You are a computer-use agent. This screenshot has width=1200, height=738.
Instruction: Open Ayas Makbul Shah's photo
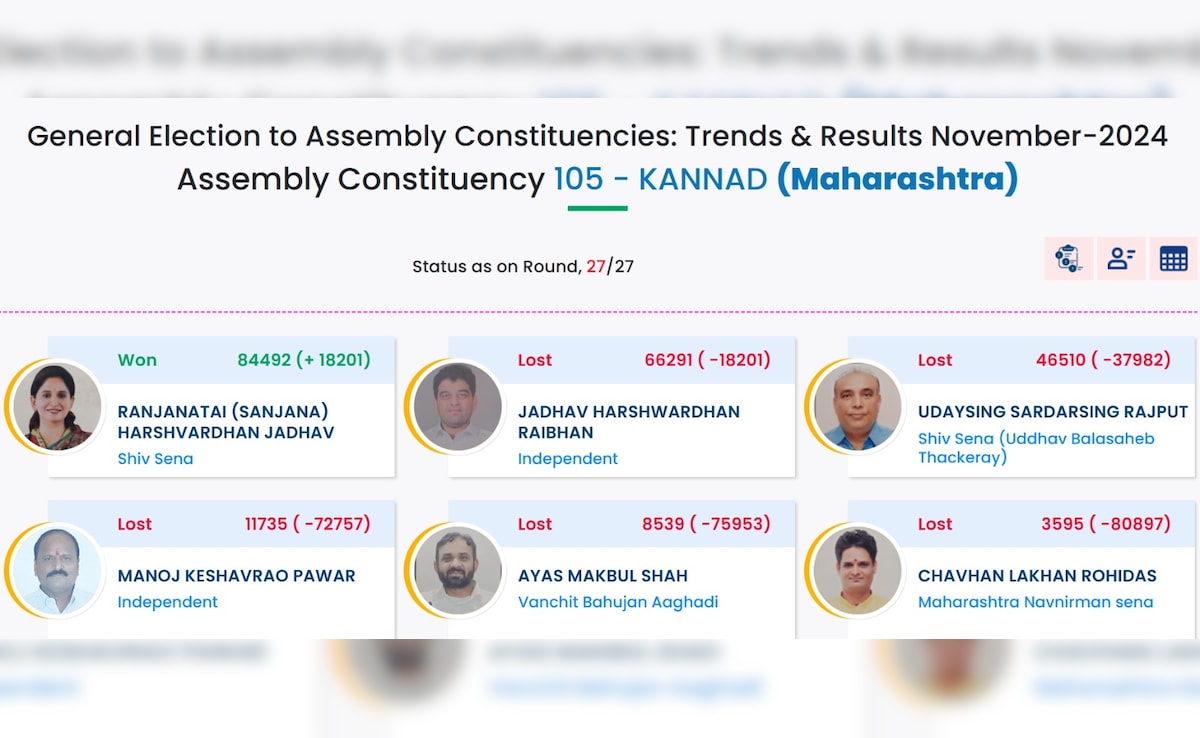(x=457, y=570)
